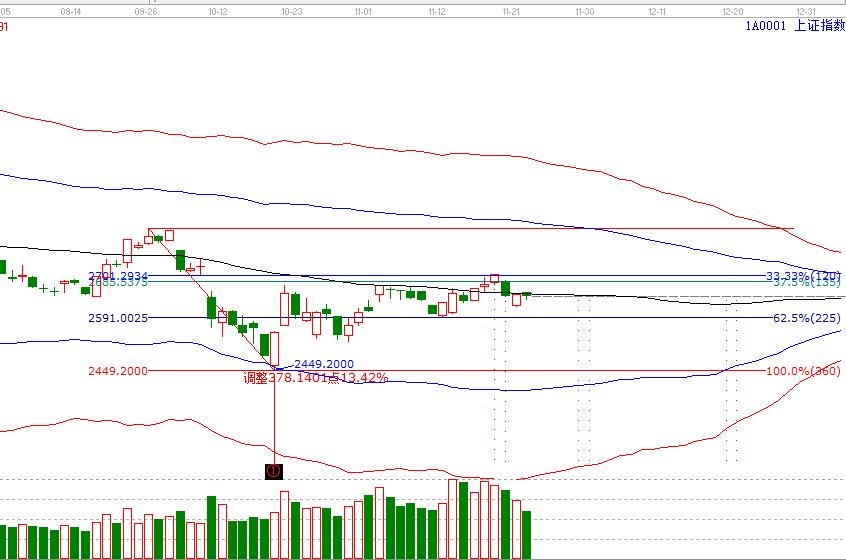Click the 37.5%(135) retracement level label
Image resolution: width=846 pixels, height=560 pixels.
pyautogui.click(x=807, y=283)
